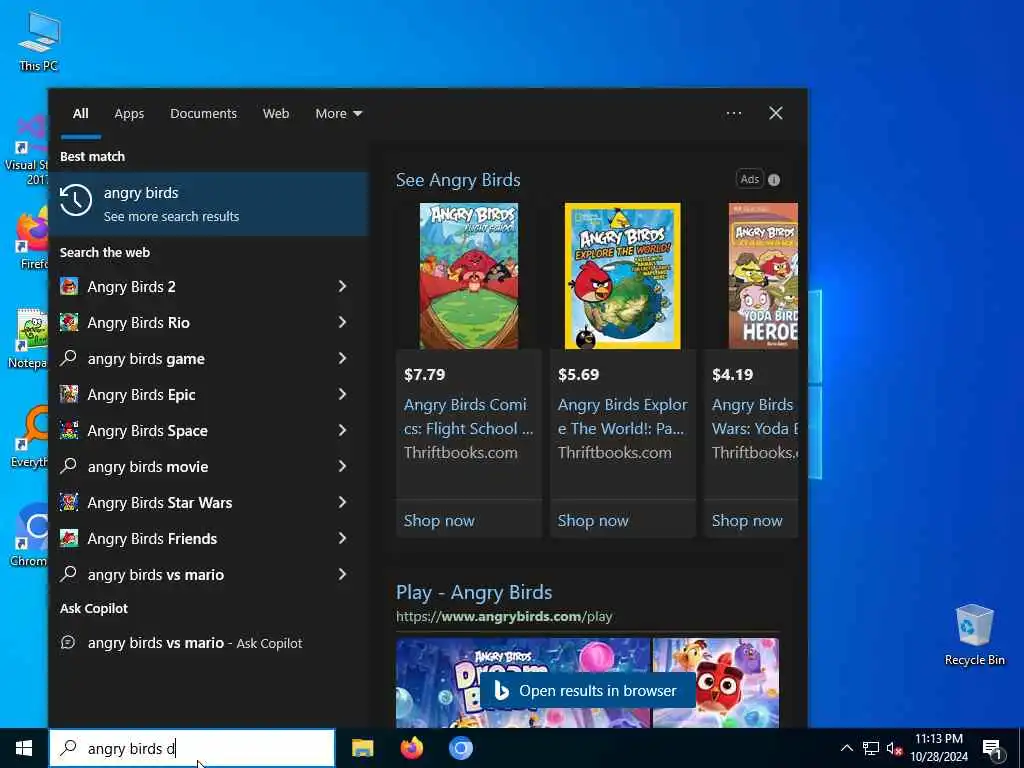Open Angry Birds Explore The World title
Image resolution: width=1024 pixels, height=768 pixels.
pos(622,417)
